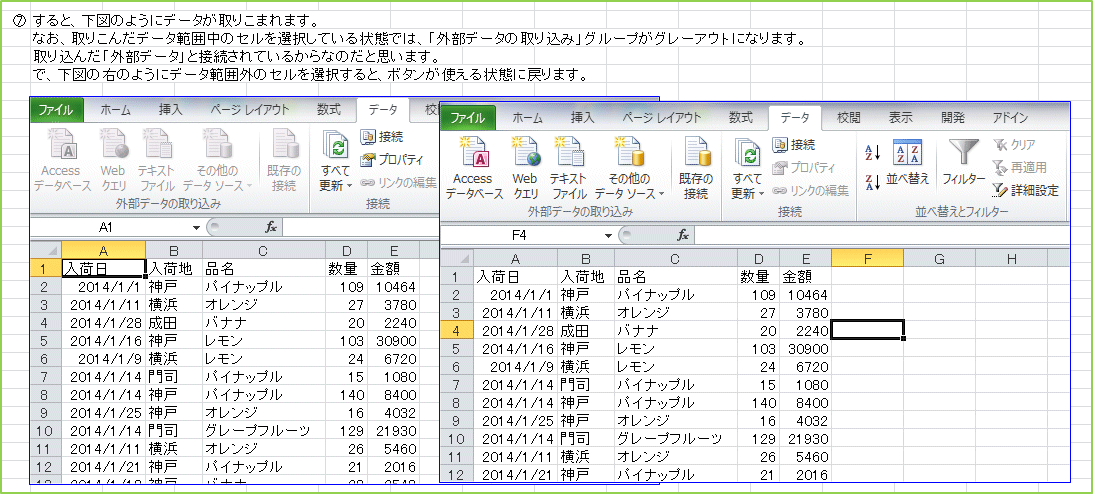Click Web クエリ icon in right Excel window

tap(526, 166)
